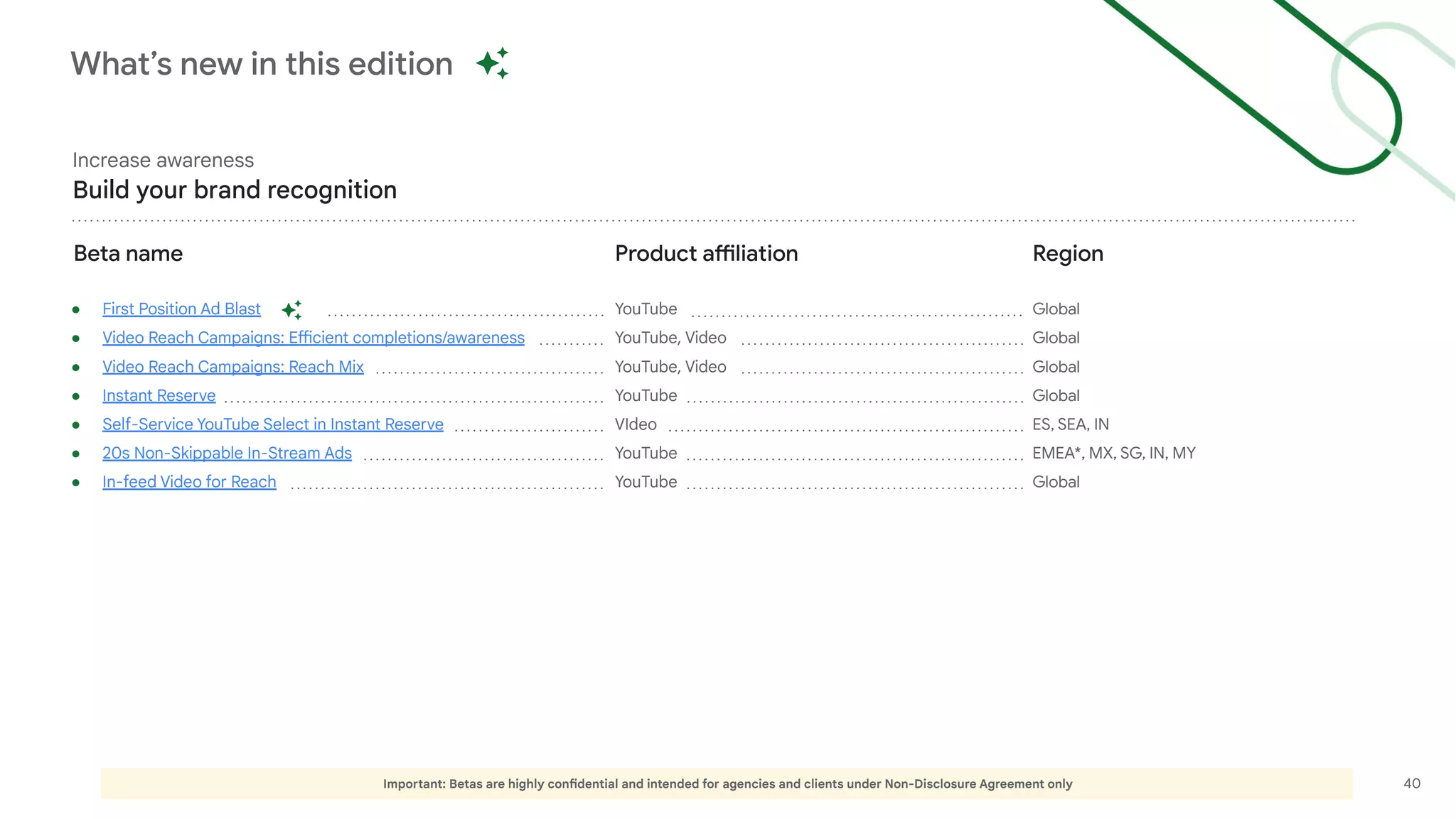Open the First Position Ad Blast link
Viewport: 1456px width, 819px height.
tap(181, 309)
